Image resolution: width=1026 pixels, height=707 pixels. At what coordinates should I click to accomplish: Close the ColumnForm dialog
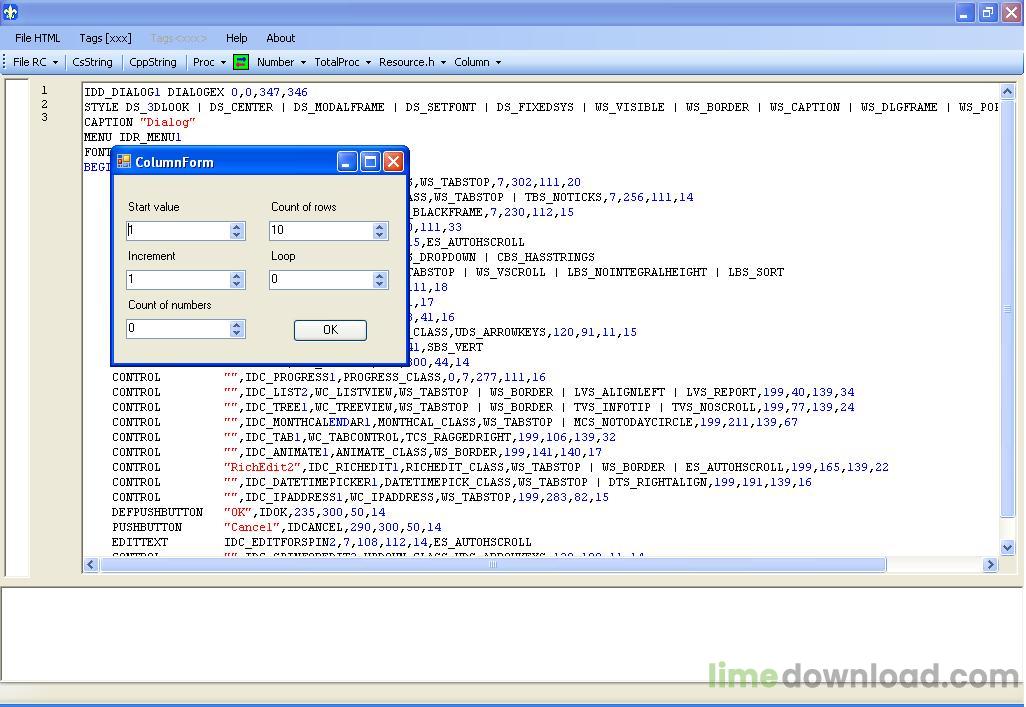[393, 161]
